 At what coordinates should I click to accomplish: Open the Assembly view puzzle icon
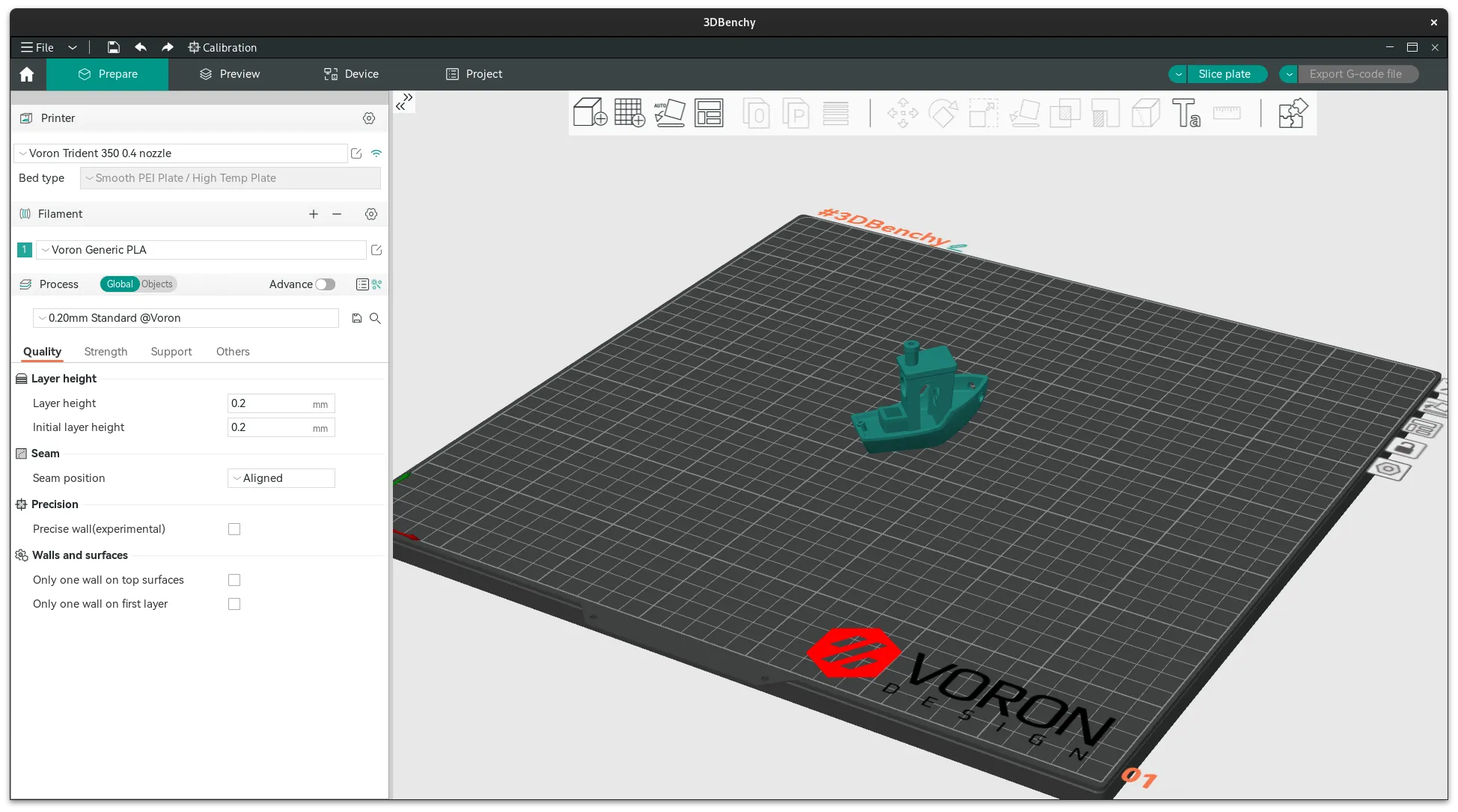[x=1293, y=113]
